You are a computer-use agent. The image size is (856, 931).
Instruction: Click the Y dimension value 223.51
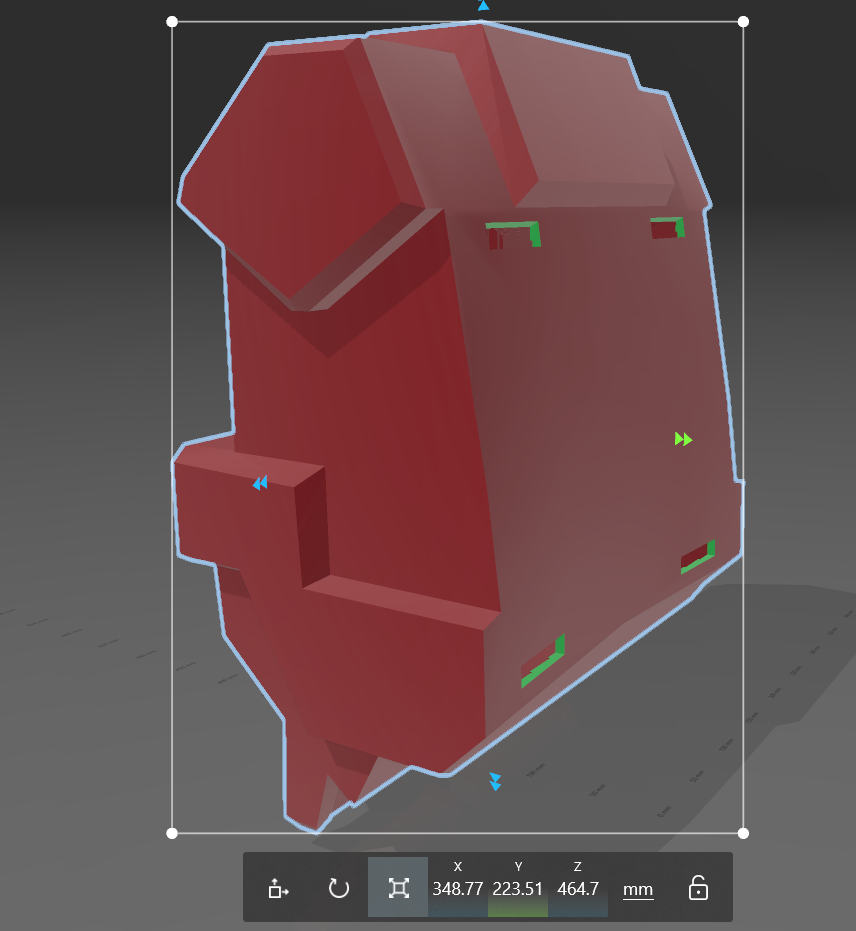click(x=518, y=889)
